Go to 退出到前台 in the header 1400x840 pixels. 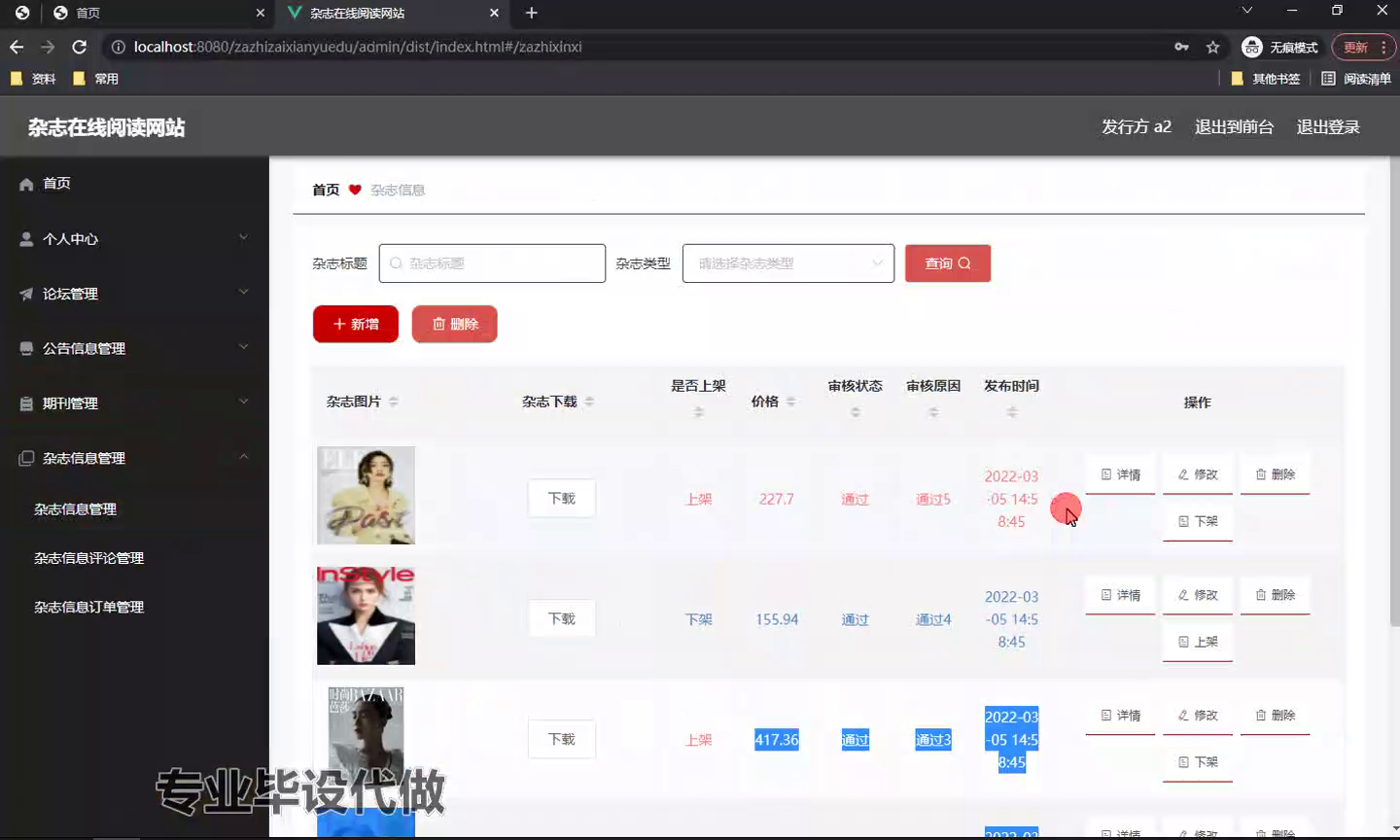pos(1234,127)
